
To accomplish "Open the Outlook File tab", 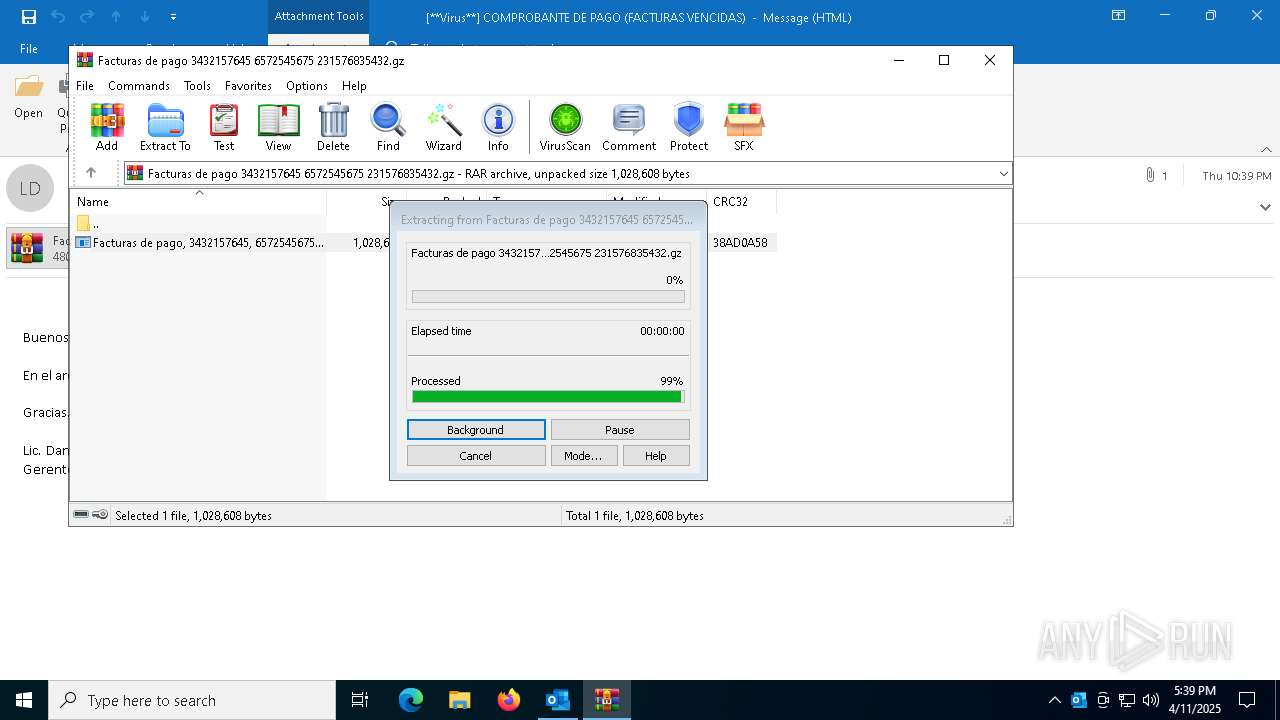I will pos(29,48).
